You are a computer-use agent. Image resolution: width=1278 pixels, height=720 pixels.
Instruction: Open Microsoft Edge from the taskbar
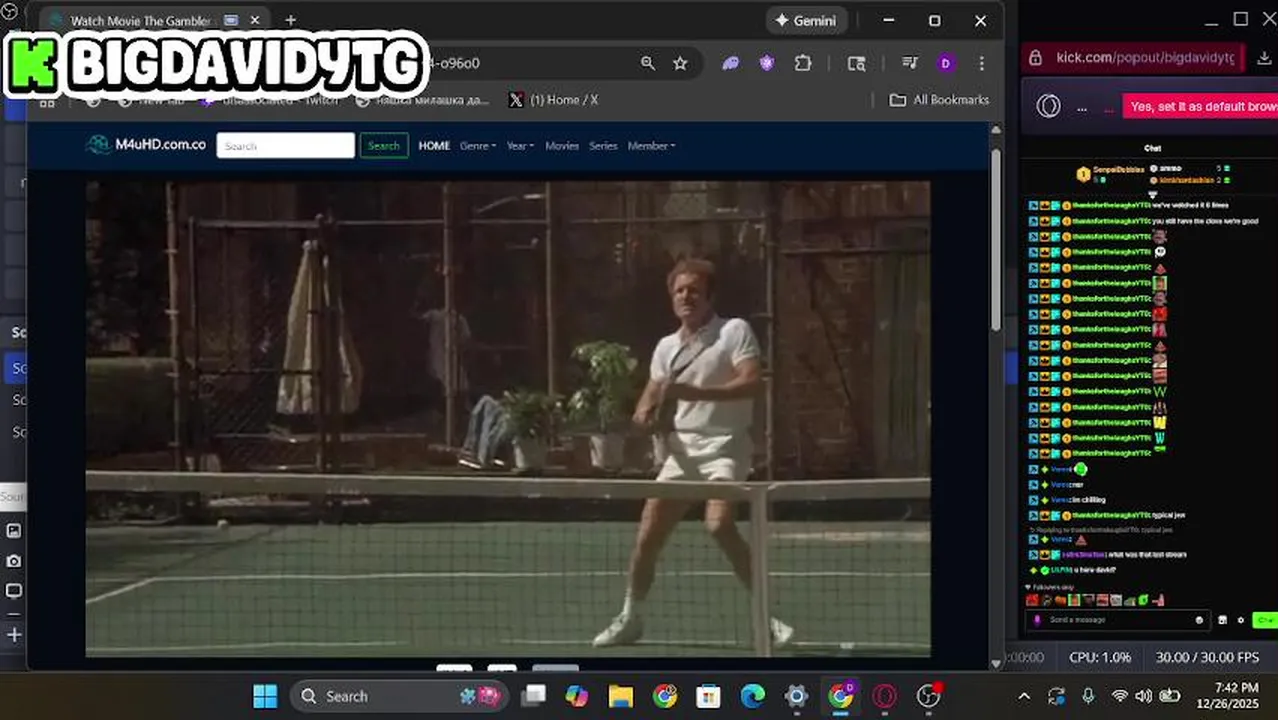(753, 696)
